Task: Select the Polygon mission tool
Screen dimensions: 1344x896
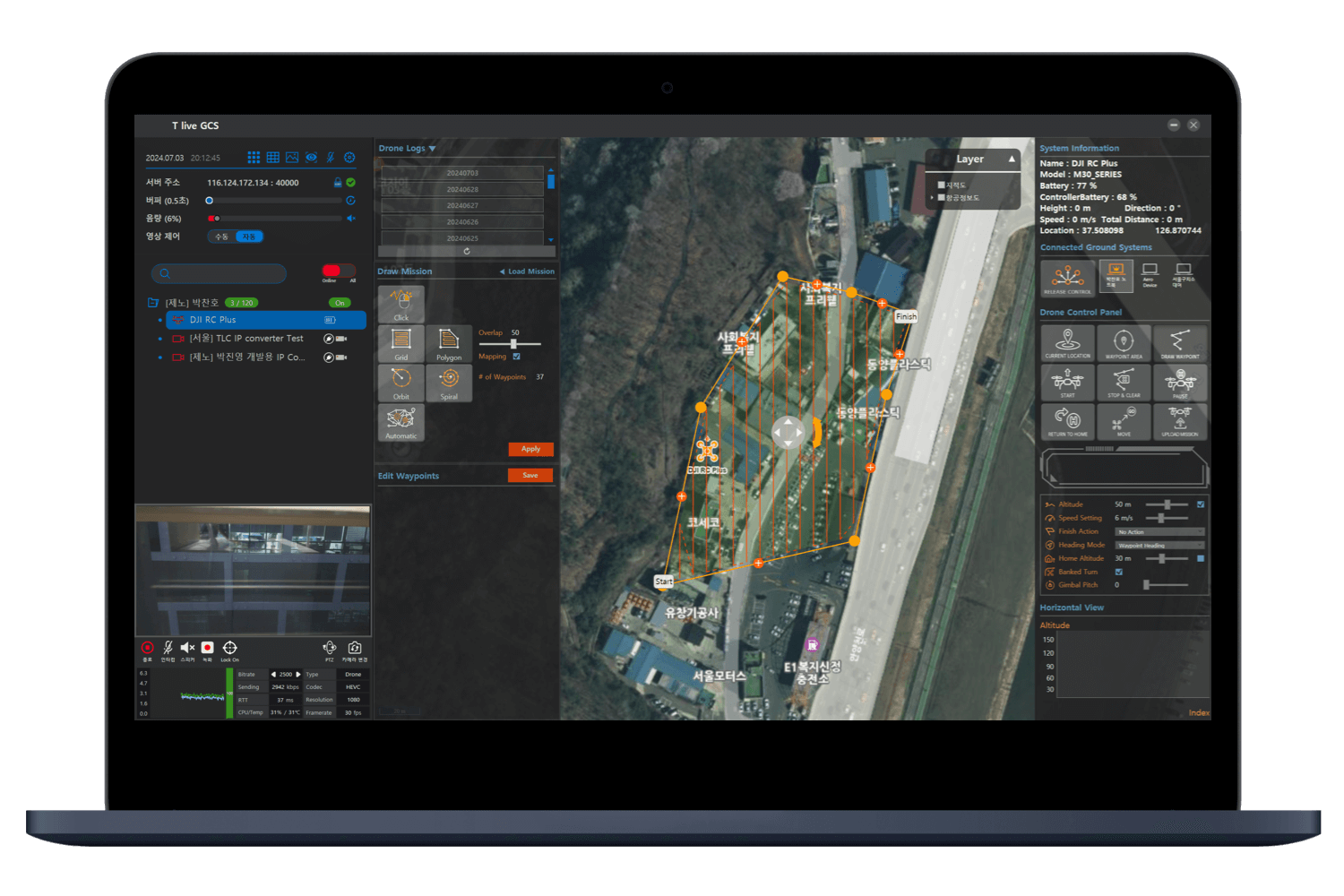Action: pos(449,344)
